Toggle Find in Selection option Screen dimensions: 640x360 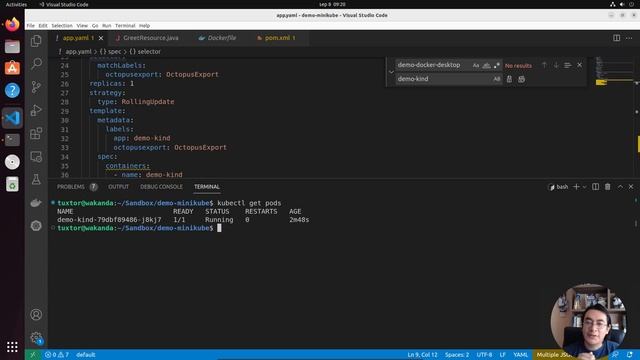(x=567, y=65)
